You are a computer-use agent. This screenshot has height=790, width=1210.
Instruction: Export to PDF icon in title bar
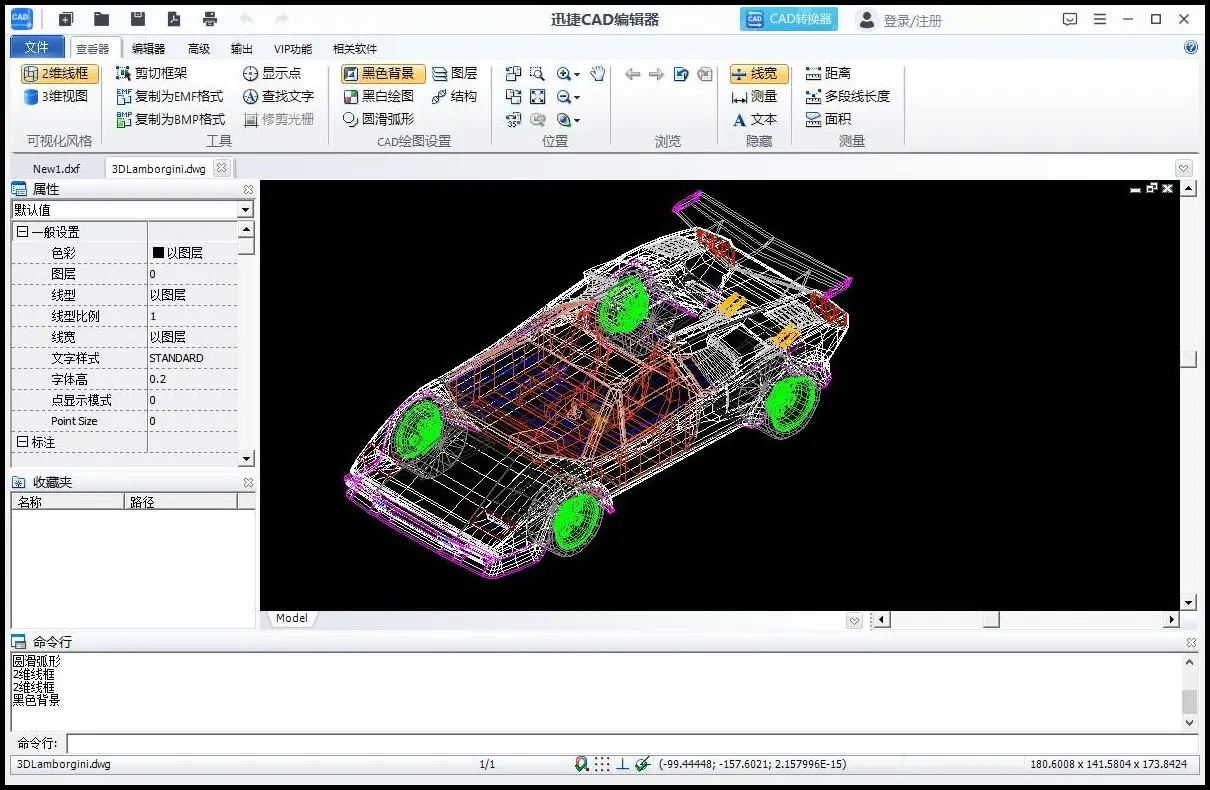(x=173, y=19)
